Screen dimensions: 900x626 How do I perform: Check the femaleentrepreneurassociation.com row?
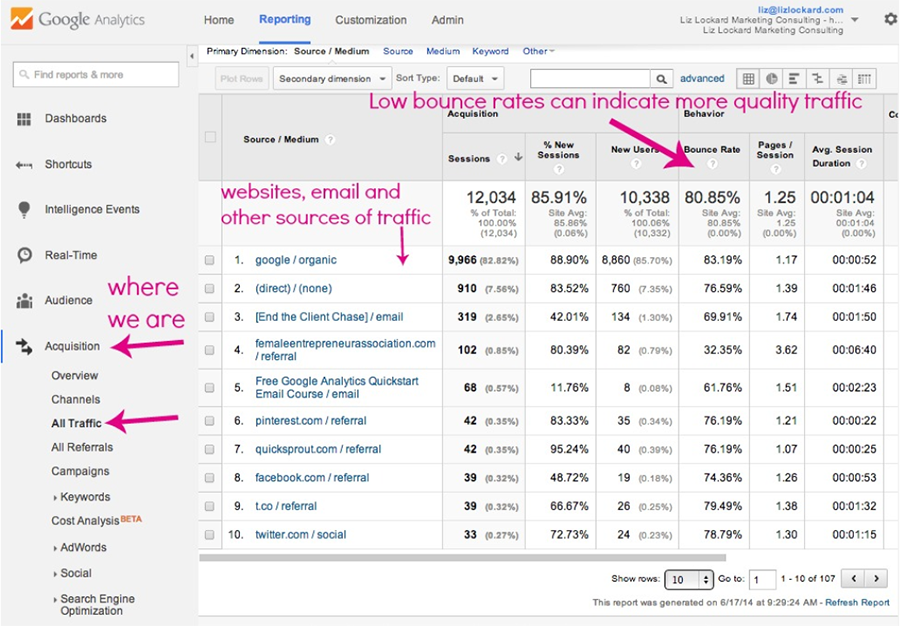(210, 350)
